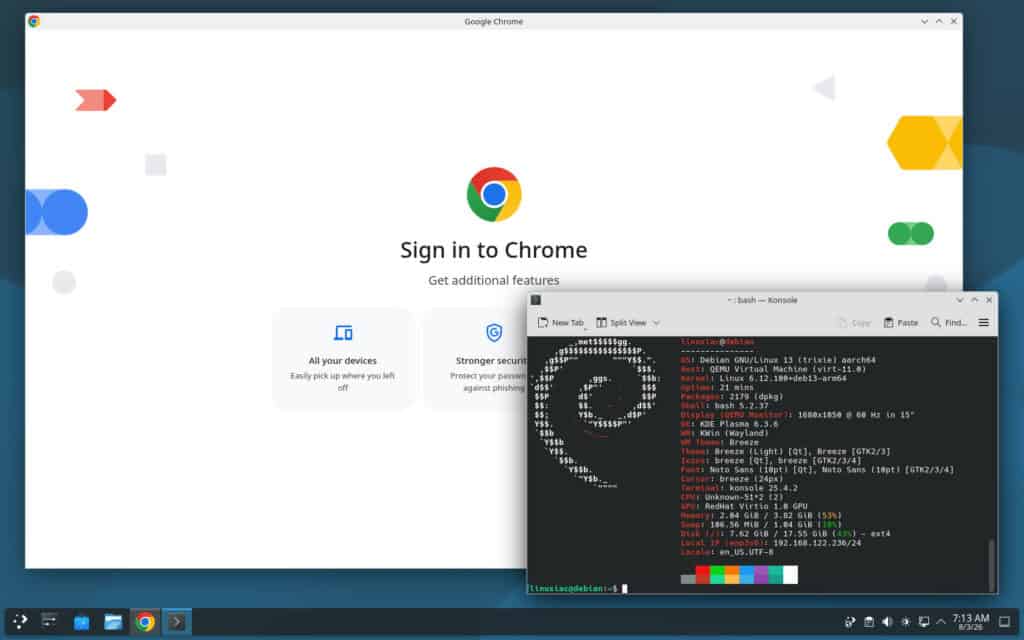Viewport: 1024px width, 640px height.
Task: Click the Chrome icon in Chrome's title bar
Action: click(34, 21)
